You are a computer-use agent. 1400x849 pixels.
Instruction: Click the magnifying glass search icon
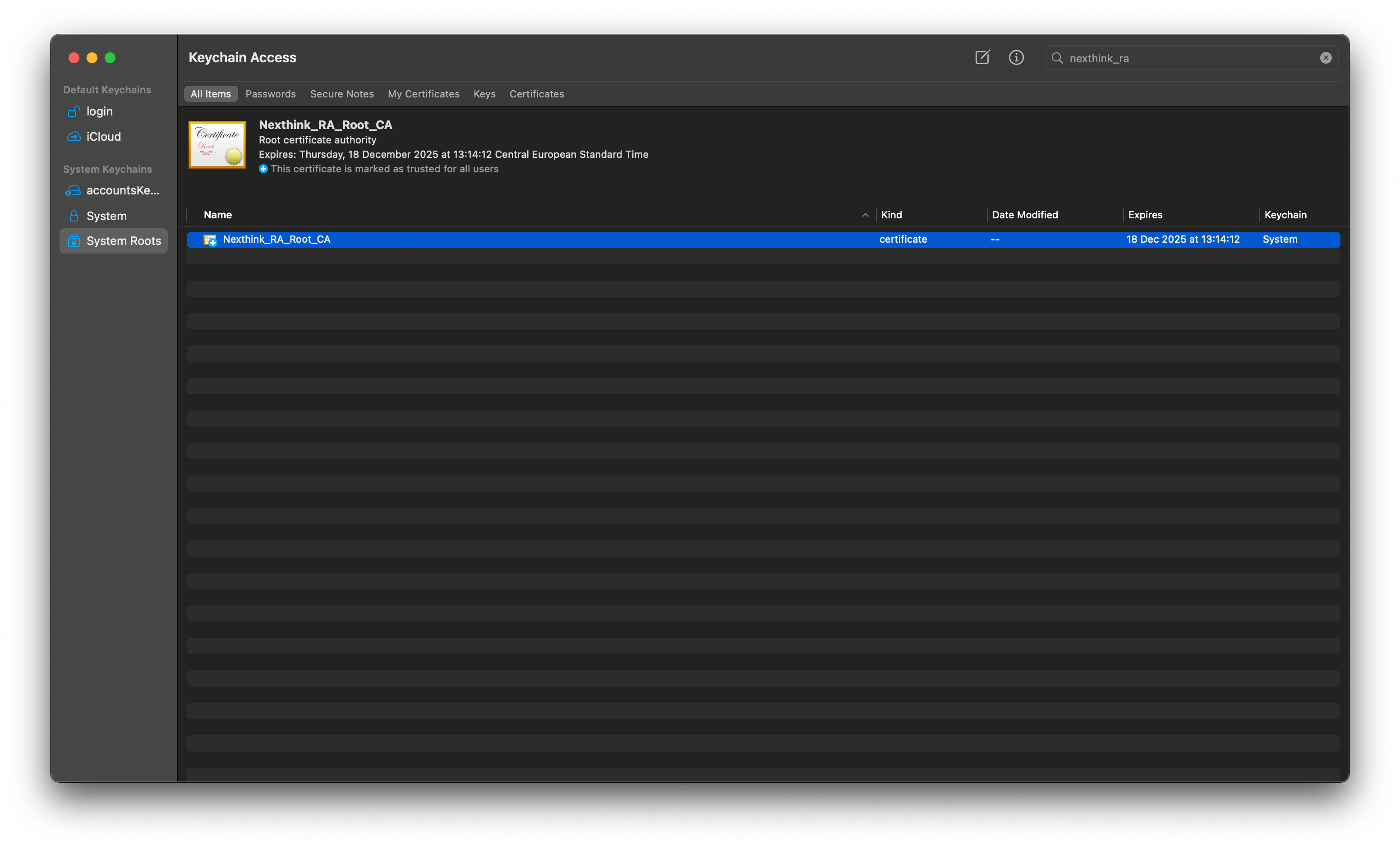tap(1057, 58)
